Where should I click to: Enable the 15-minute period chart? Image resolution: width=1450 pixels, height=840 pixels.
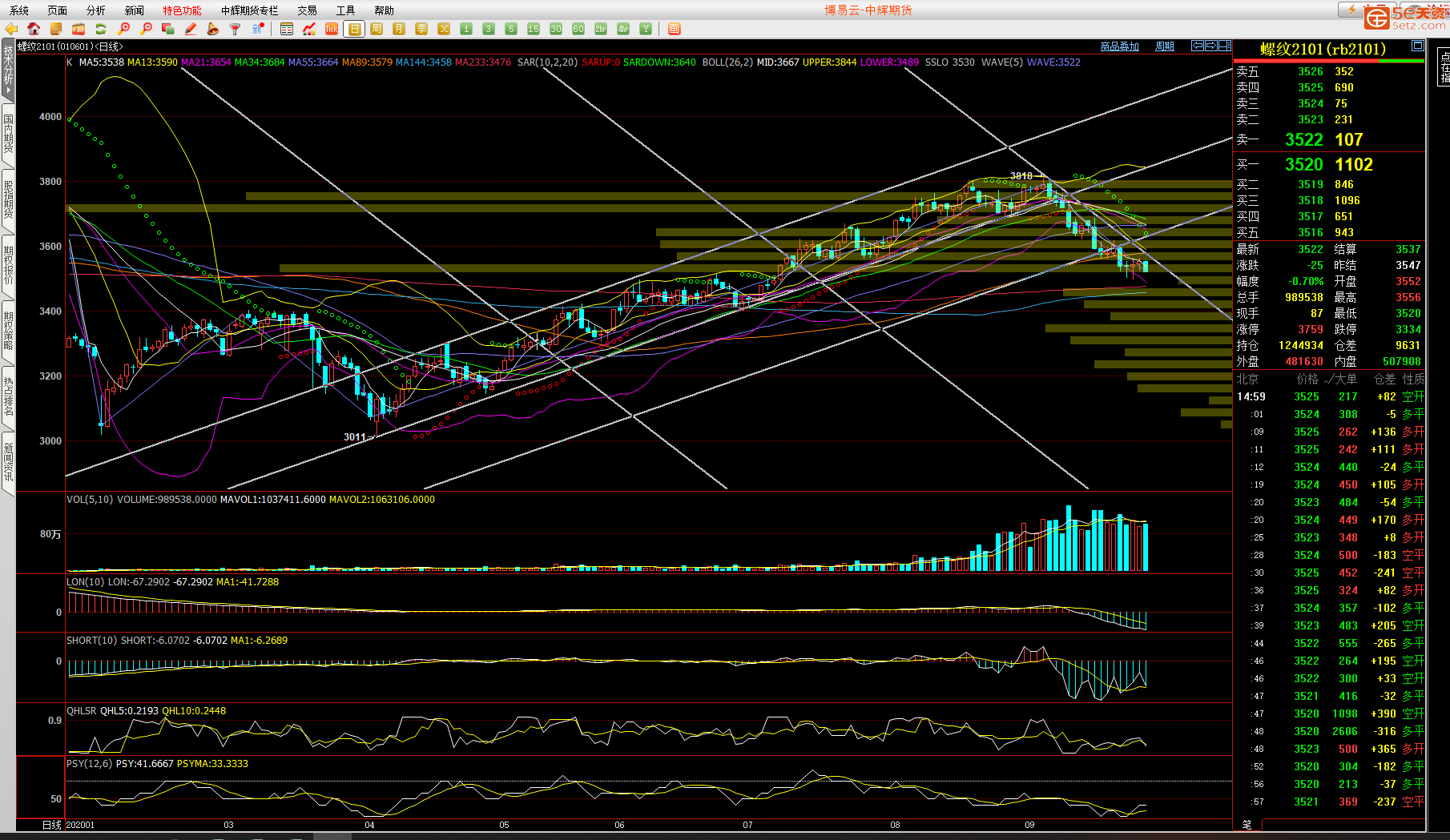click(x=534, y=29)
